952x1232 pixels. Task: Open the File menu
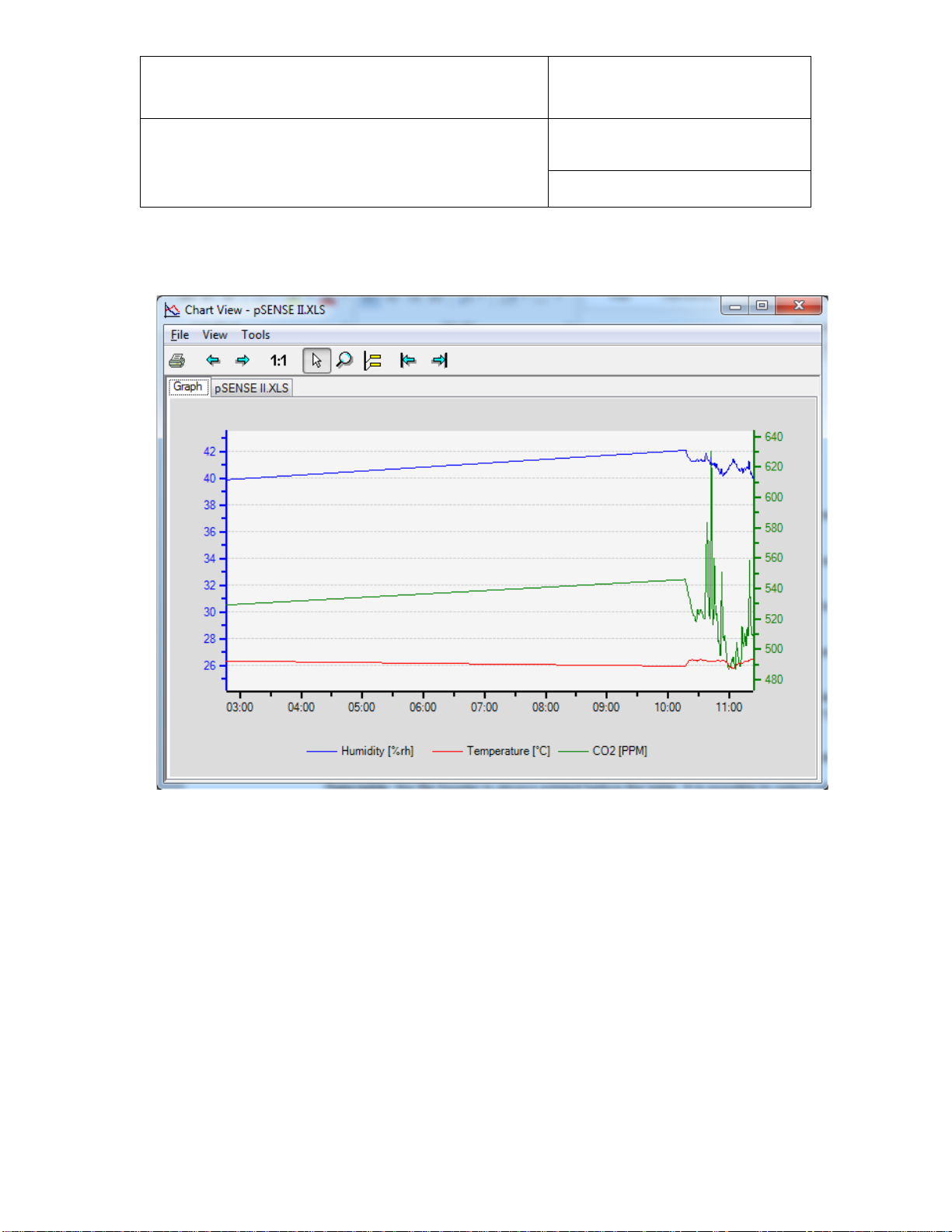(x=180, y=335)
